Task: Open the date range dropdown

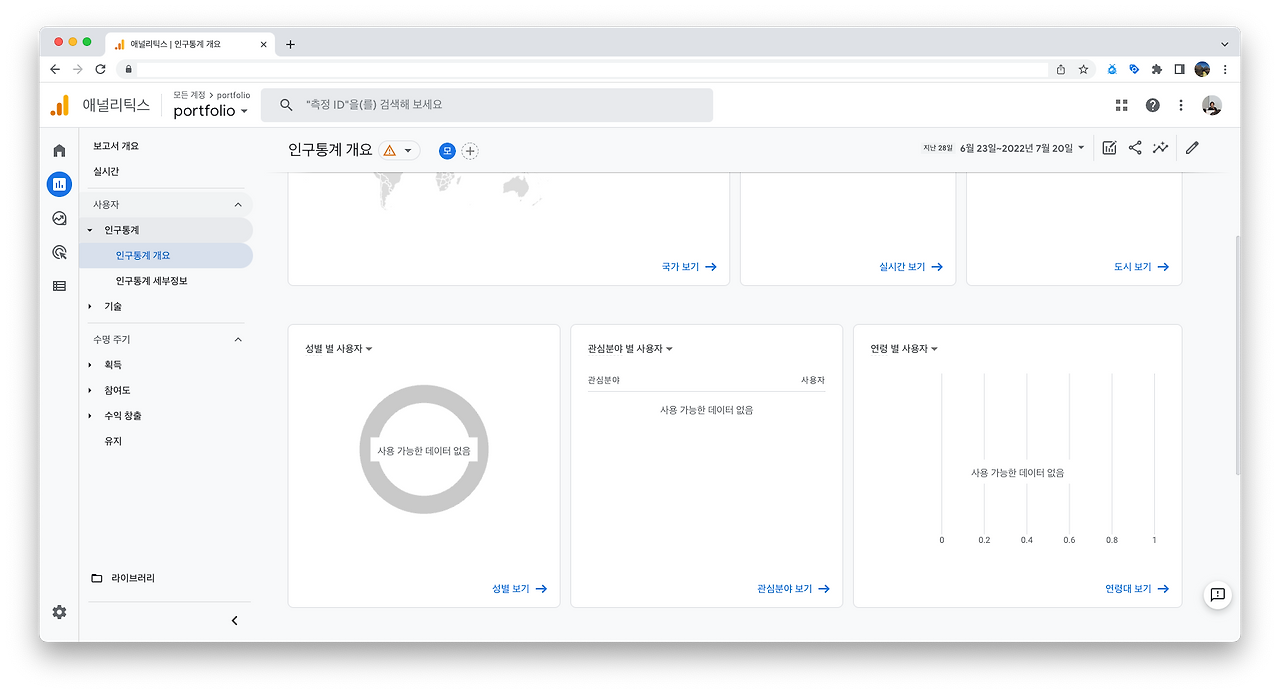Action: point(1021,148)
